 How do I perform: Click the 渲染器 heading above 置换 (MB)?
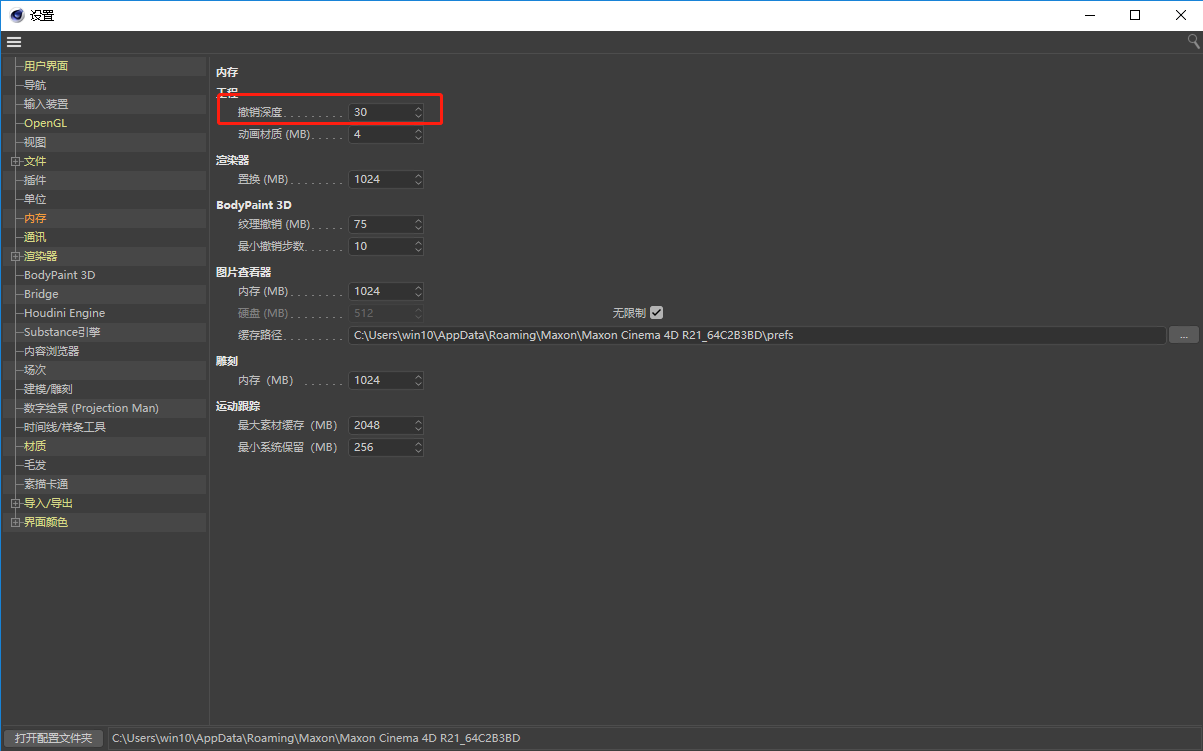point(233,160)
